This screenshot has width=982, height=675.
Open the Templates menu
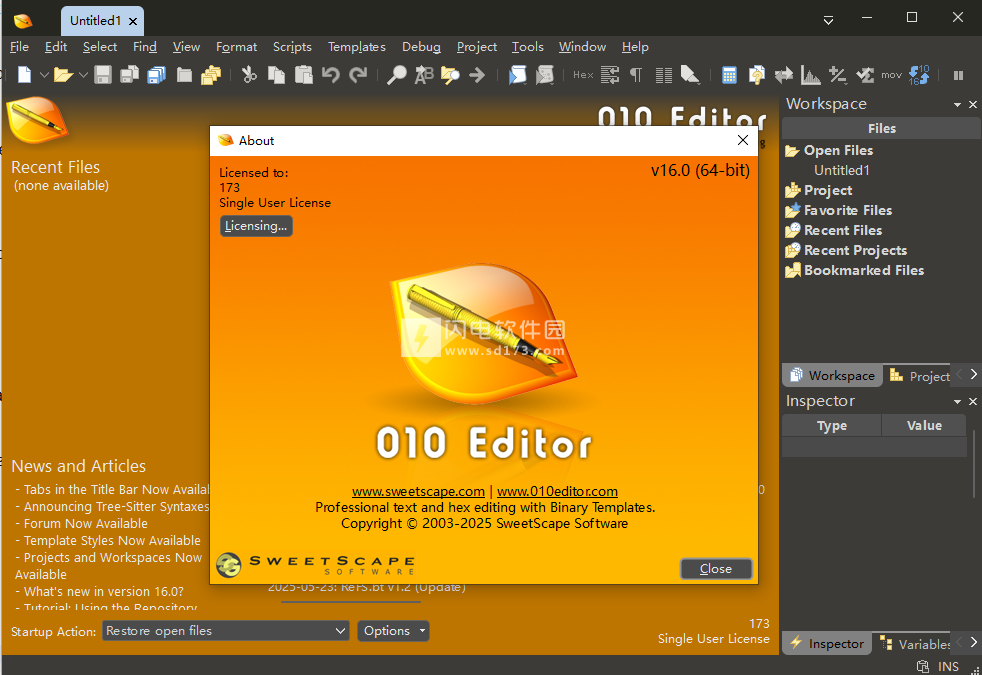click(356, 47)
